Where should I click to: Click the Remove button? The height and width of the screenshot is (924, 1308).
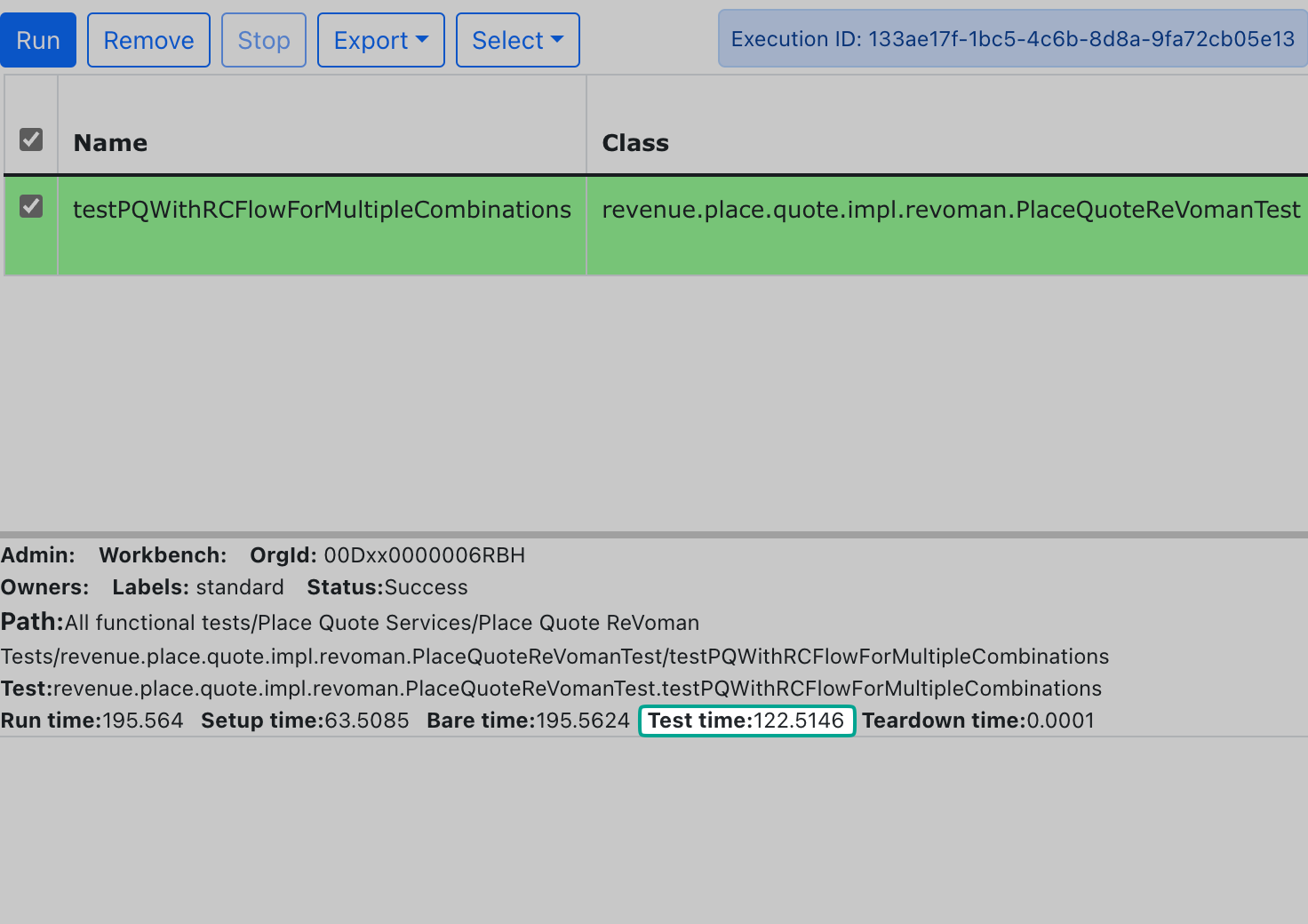point(148,40)
